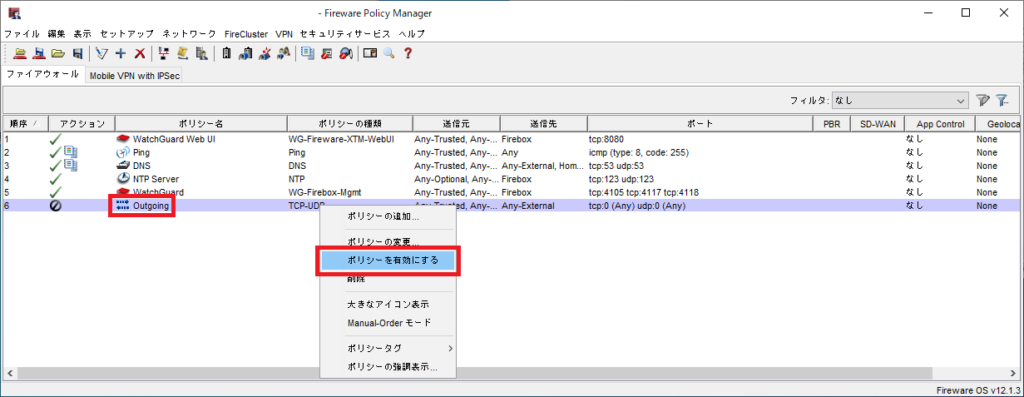Sort by 順序 column header
This screenshot has width=1024, height=397.
pyautogui.click(x=25, y=123)
